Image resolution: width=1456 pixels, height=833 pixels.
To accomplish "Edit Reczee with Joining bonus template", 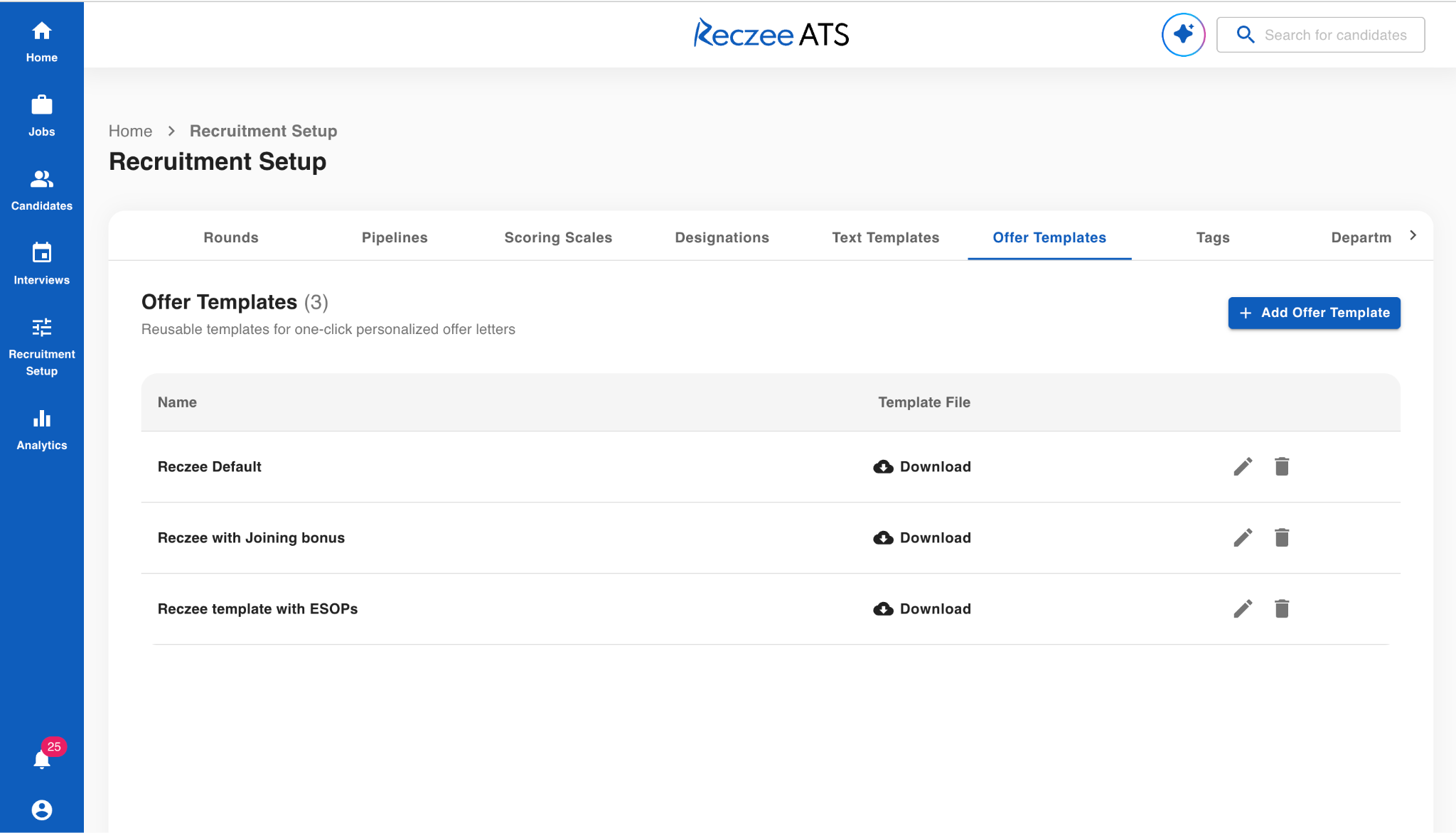I will pyautogui.click(x=1243, y=537).
